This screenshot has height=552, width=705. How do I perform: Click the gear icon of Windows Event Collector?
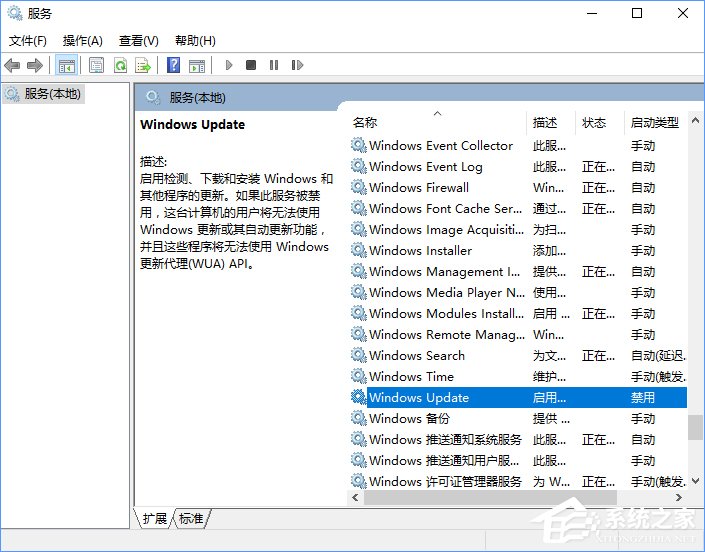pos(358,145)
